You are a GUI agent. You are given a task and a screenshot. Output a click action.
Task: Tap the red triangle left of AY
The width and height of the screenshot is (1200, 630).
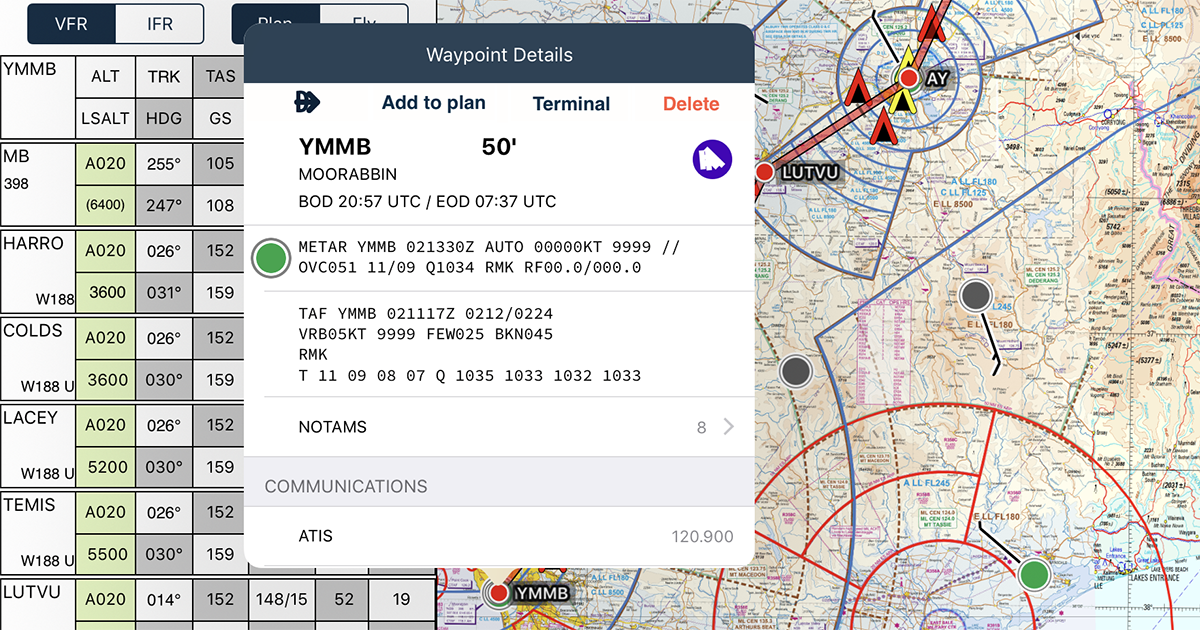click(x=857, y=88)
